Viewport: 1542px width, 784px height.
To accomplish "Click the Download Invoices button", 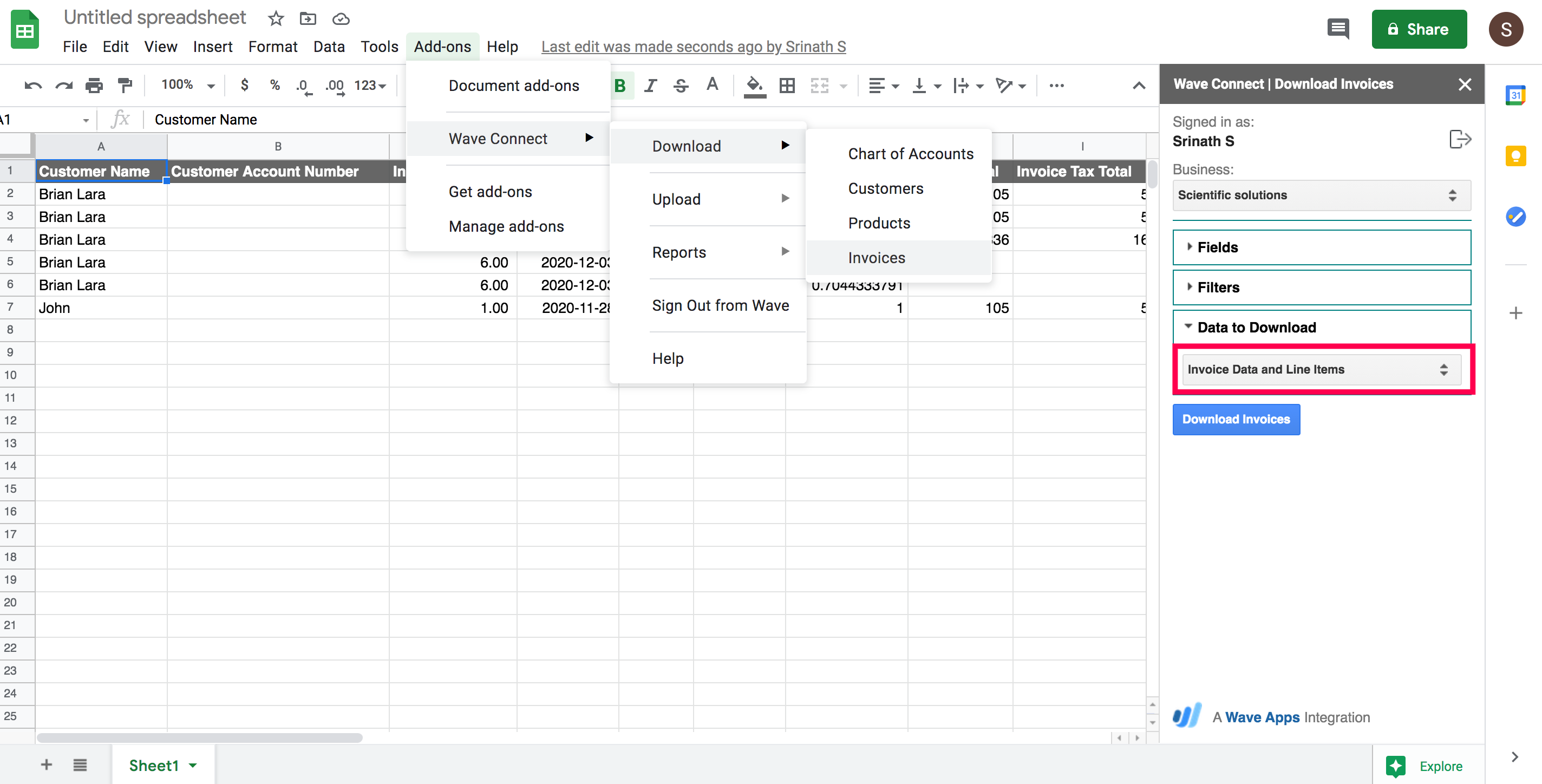I will pyautogui.click(x=1236, y=419).
